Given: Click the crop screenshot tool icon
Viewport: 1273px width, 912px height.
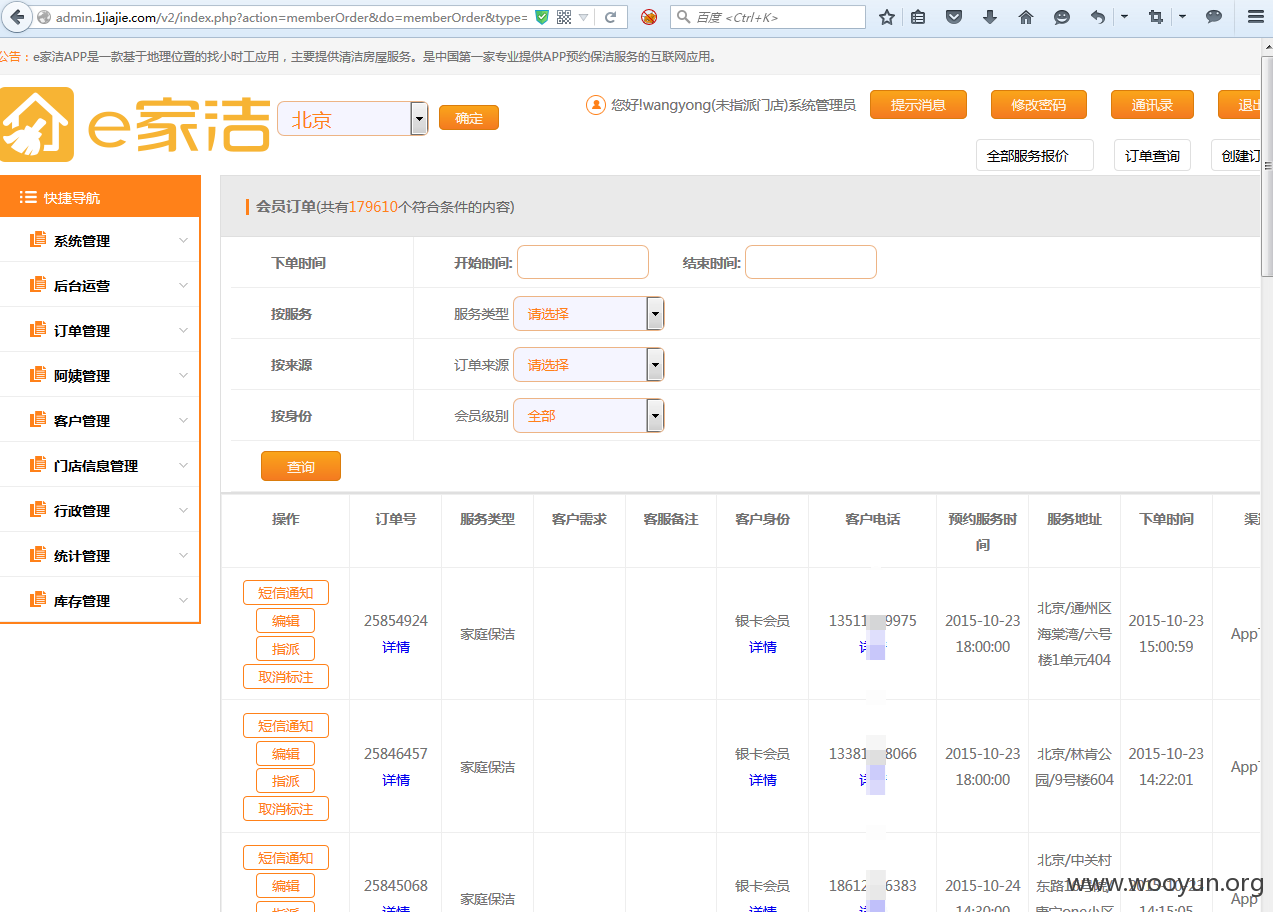Looking at the screenshot, I should pos(1156,17).
